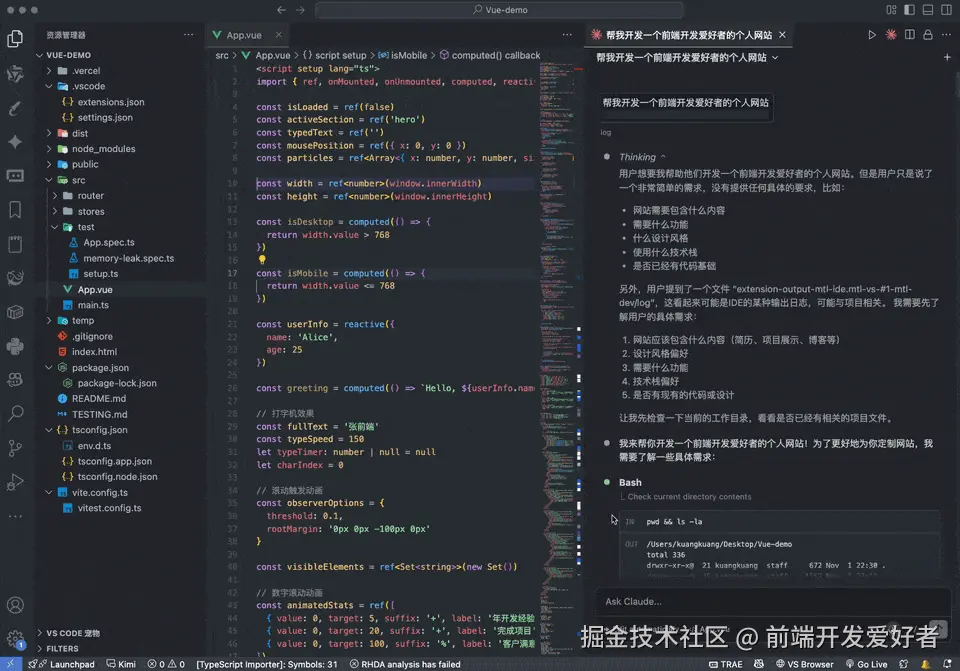Image resolution: width=960 pixels, height=671 pixels.
Task: Expand the node_modules folder
Action: [x=49, y=149]
